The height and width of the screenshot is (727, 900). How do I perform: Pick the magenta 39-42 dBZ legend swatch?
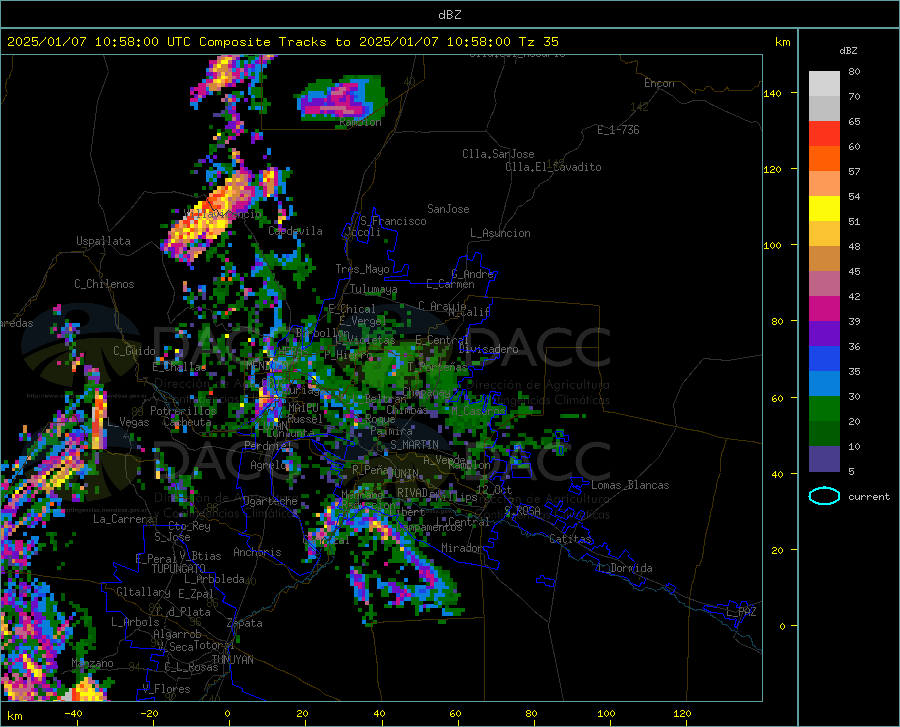[824, 309]
